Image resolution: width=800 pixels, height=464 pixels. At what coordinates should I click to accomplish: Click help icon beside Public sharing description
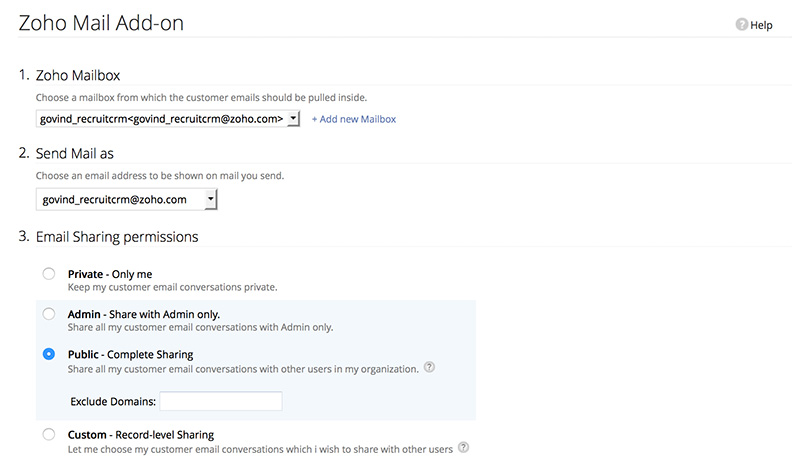pyautogui.click(x=430, y=368)
